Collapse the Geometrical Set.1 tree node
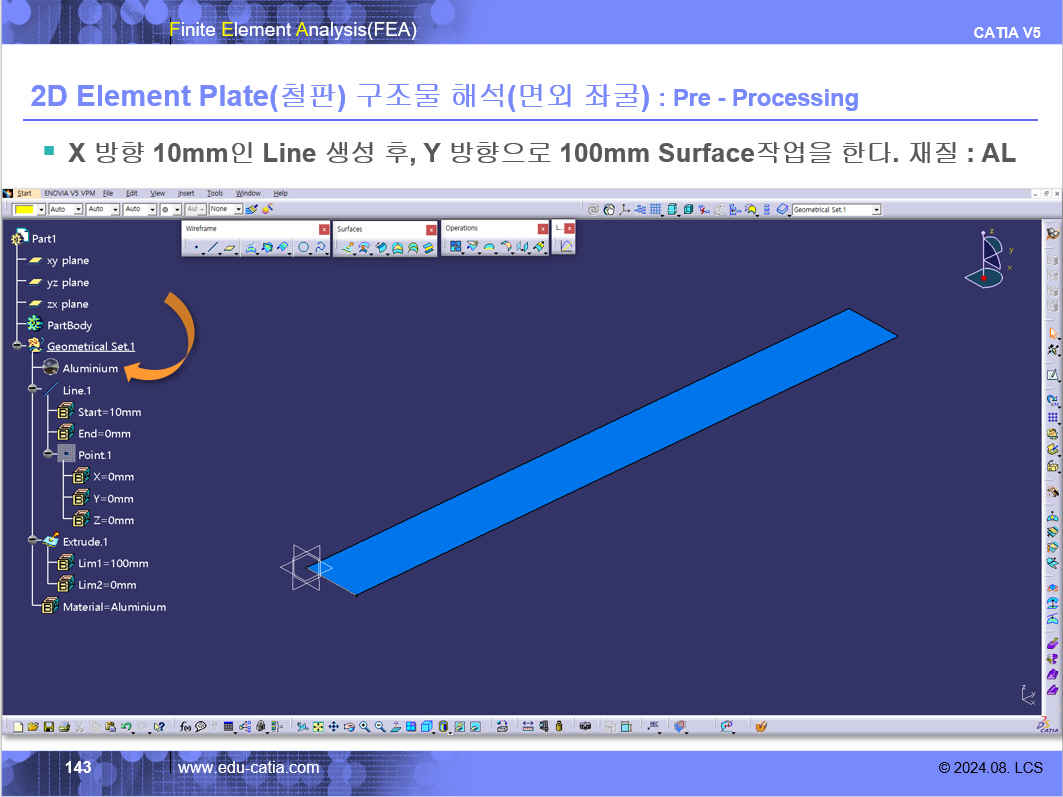Viewport: 1063px width, 797px height. click(x=18, y=346)
